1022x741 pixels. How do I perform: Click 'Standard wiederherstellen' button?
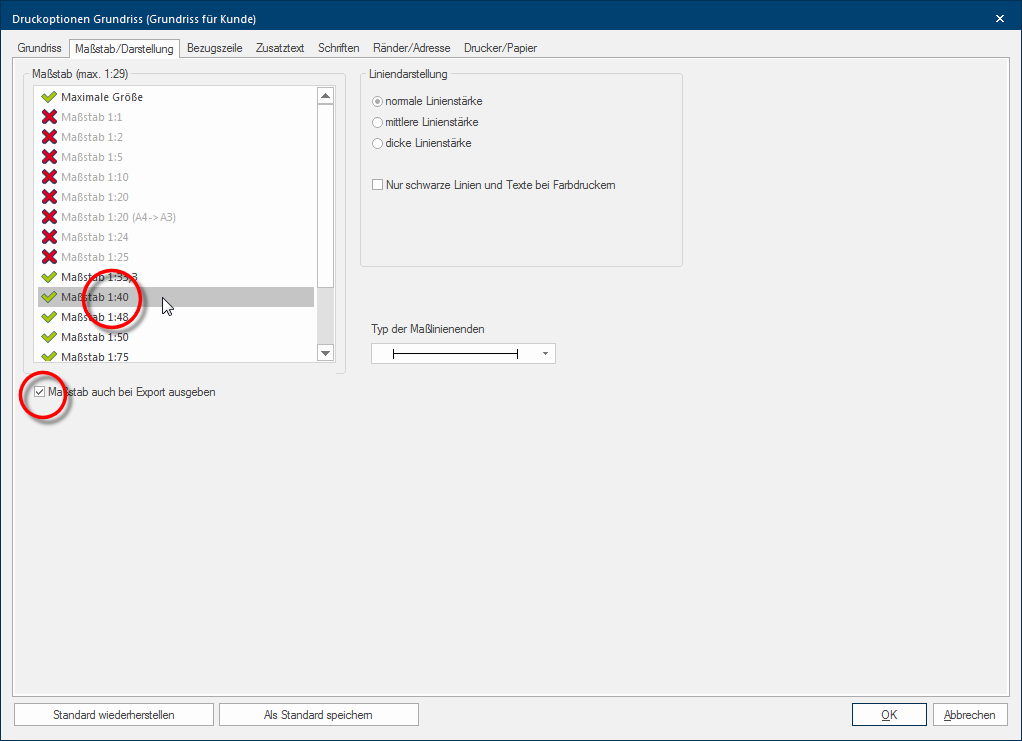(114, 715)
